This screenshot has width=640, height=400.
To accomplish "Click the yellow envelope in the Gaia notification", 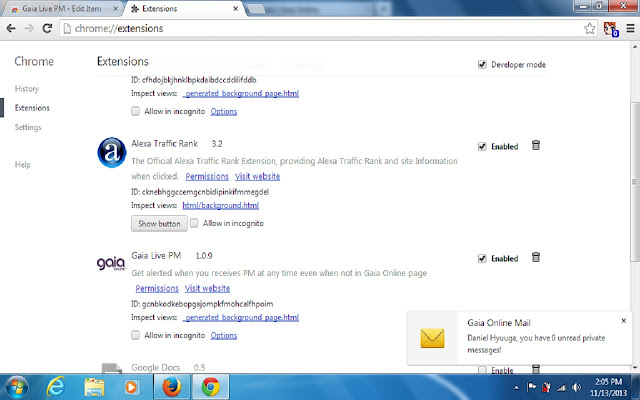I will [x=432, y=338].
